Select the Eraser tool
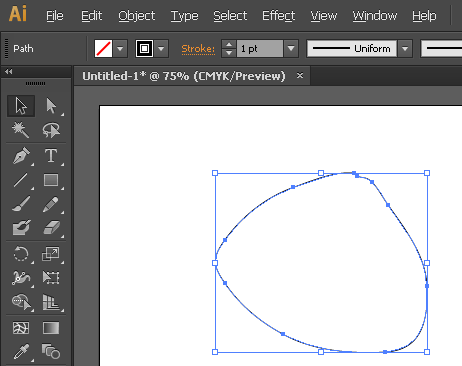Screen dimensions: 462x366 click(x=51, y=228)
